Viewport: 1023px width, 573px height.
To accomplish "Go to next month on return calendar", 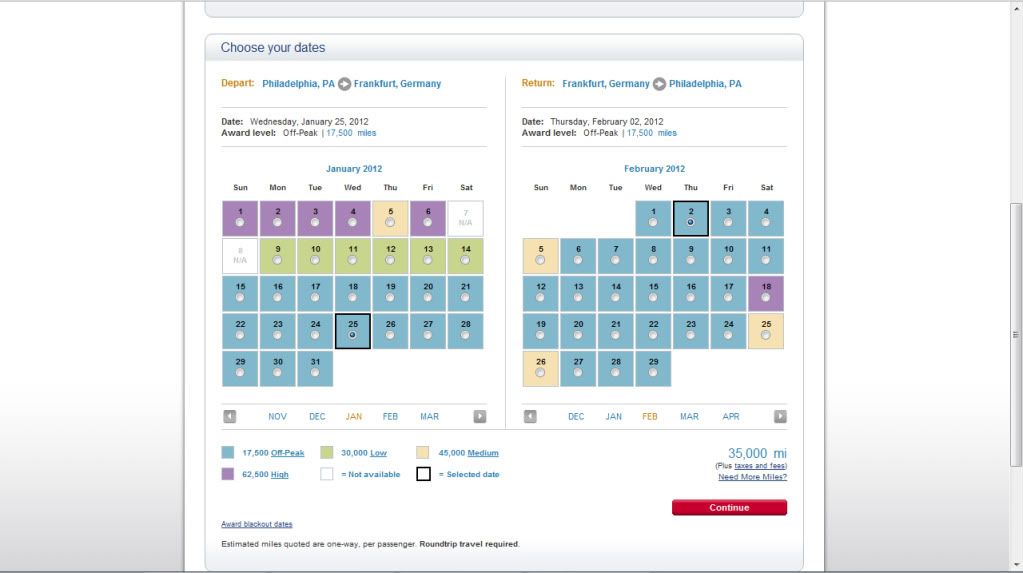I will [x=780, y=416].
